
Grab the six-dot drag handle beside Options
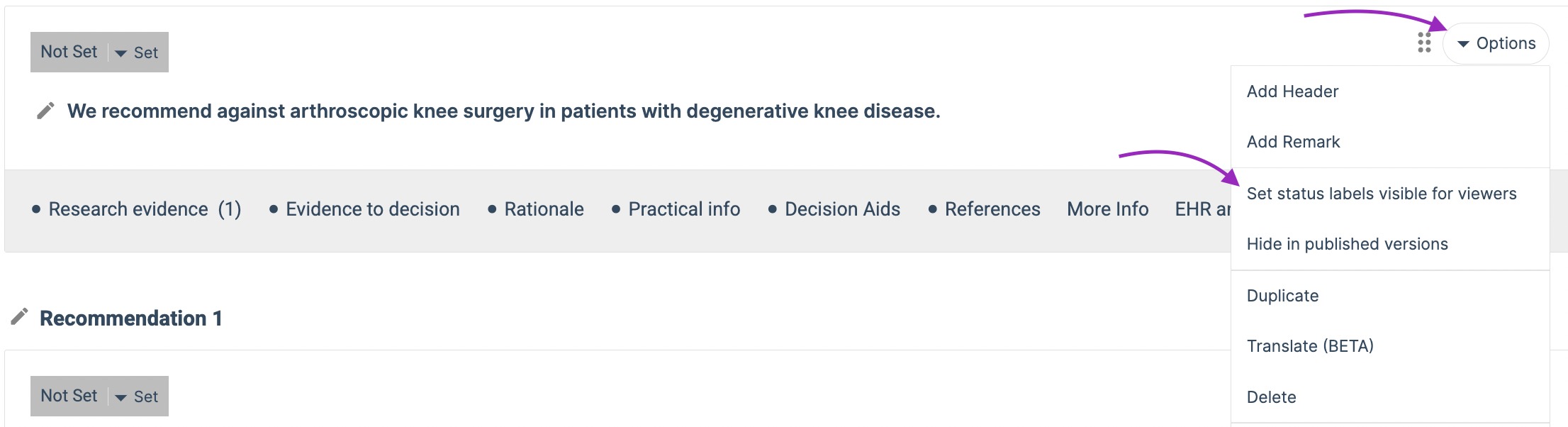(x=1424, y=43)
